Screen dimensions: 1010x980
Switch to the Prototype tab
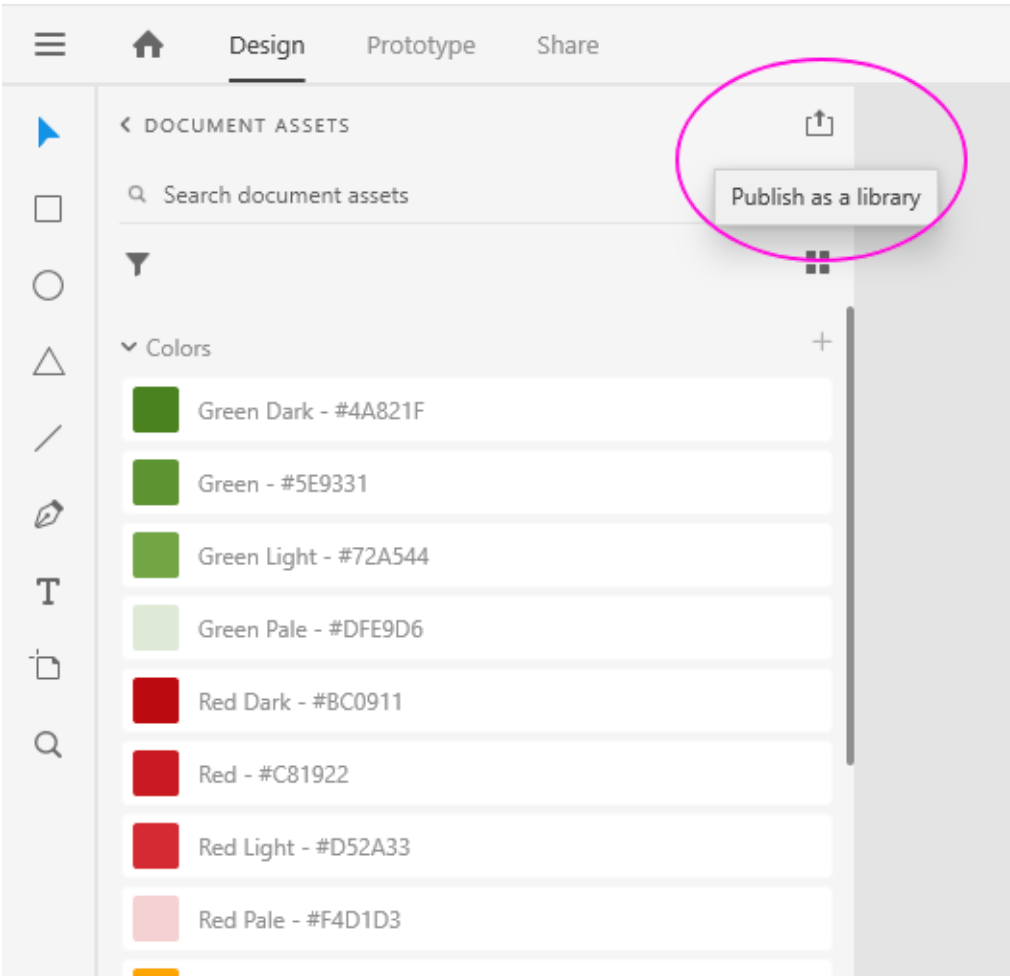pos(420,46)
